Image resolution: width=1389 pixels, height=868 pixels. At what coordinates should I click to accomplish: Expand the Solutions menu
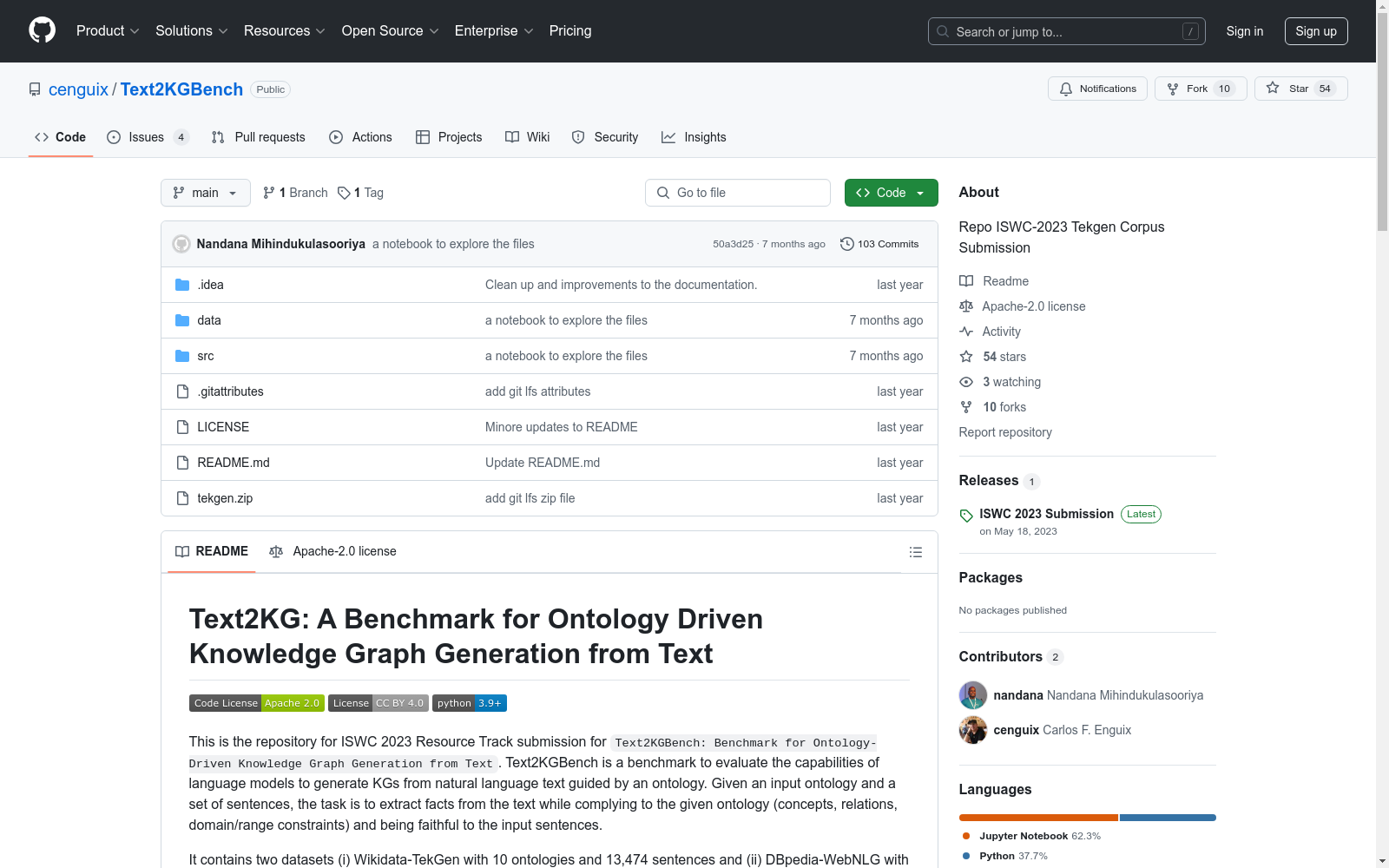pos(192,30)
